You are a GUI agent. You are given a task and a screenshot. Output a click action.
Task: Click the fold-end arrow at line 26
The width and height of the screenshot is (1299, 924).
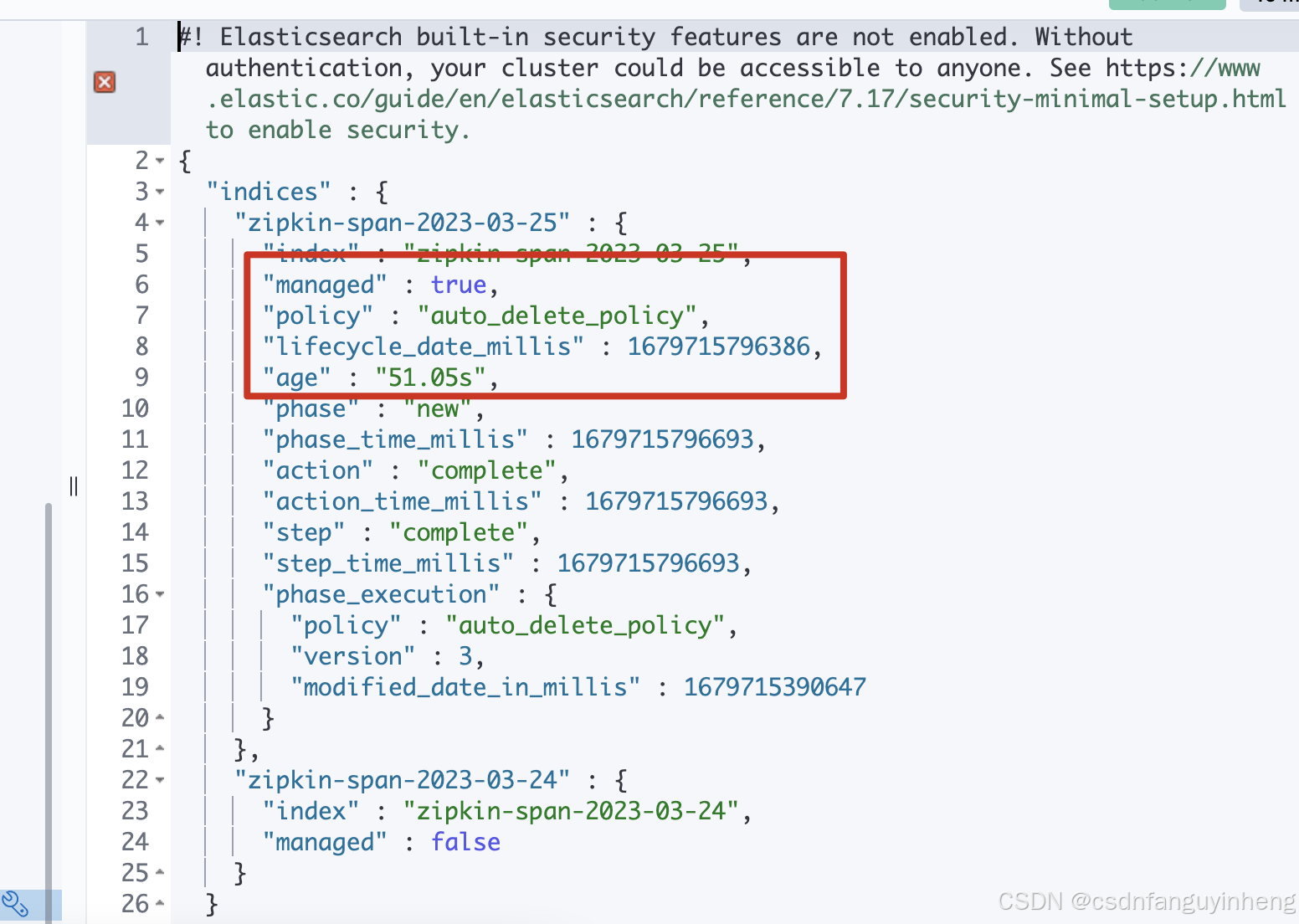pos(160,904)
